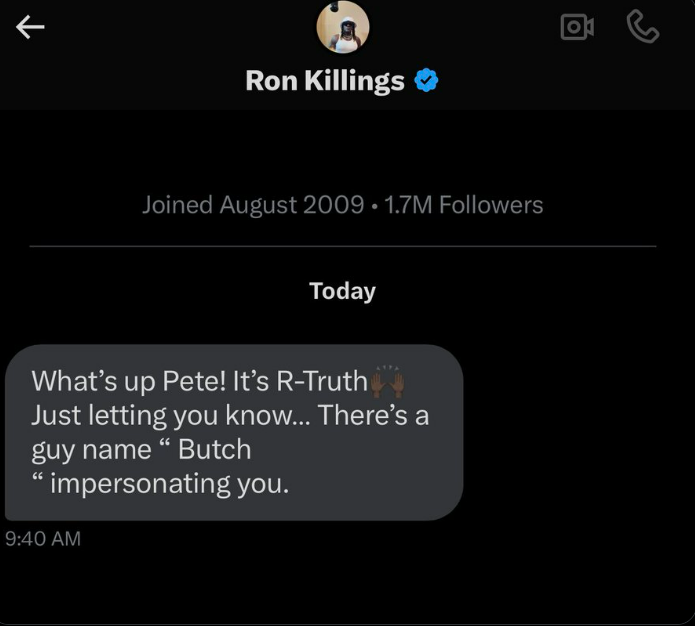The width and height of the screenshot is (695, 626).
Task: Click the 9:40 AM timestamp
Action: pos(43,538)
